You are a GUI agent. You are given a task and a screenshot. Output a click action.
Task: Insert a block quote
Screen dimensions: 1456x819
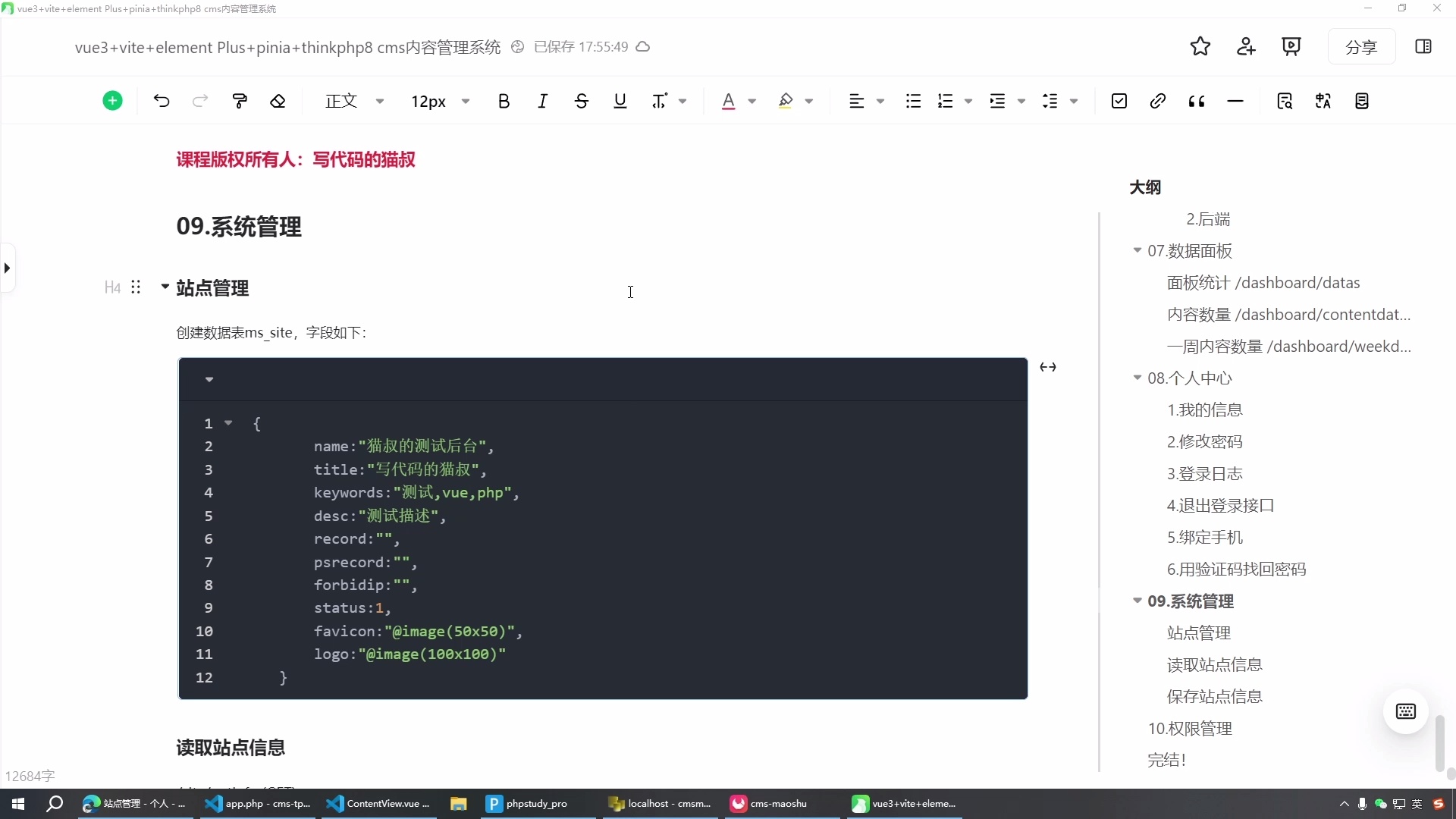click(x=1197, y=101)
